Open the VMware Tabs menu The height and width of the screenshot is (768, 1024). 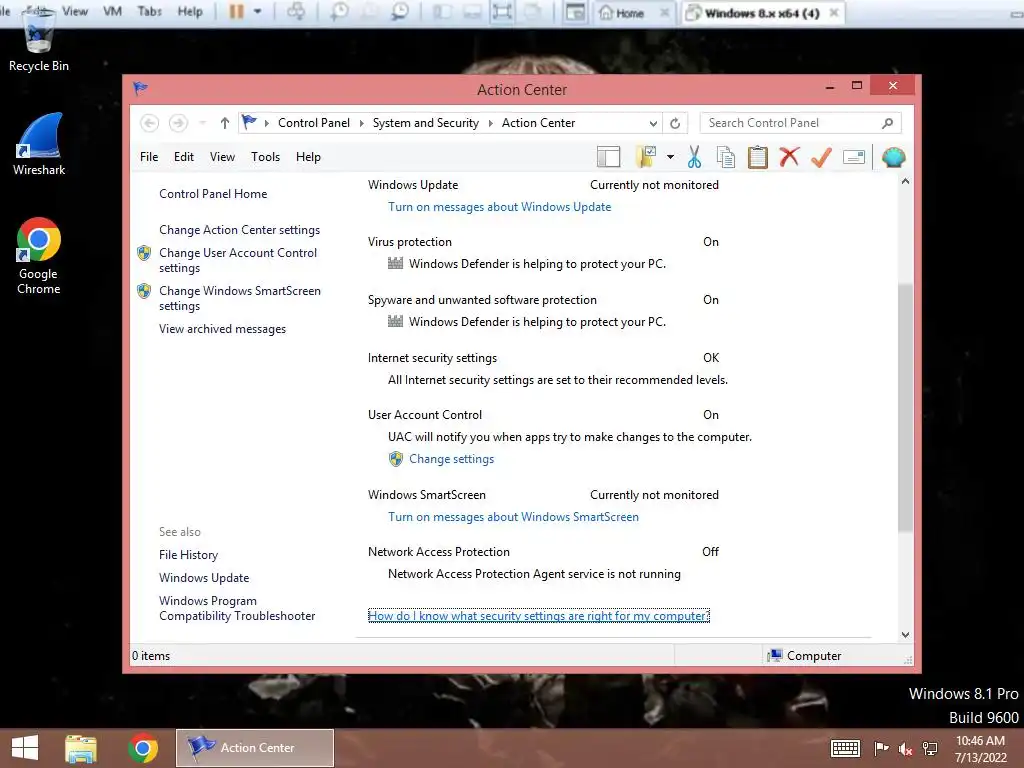(x=150, y=11)
